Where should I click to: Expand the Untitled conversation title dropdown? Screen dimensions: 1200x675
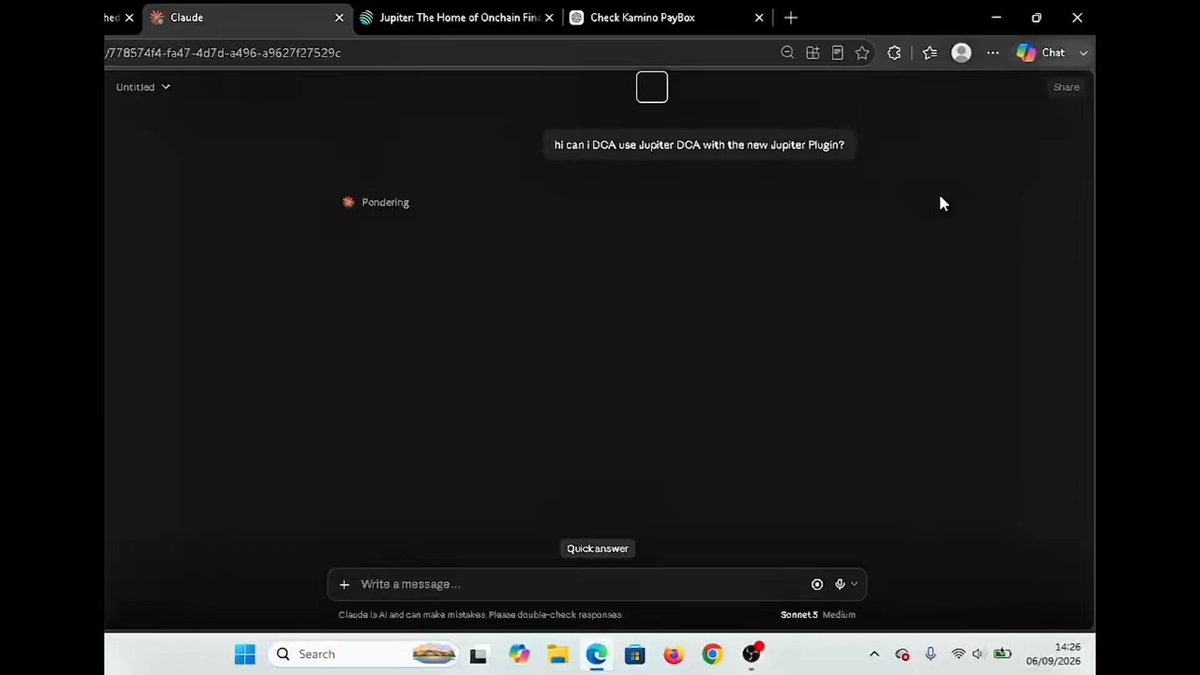click(143, 87)
